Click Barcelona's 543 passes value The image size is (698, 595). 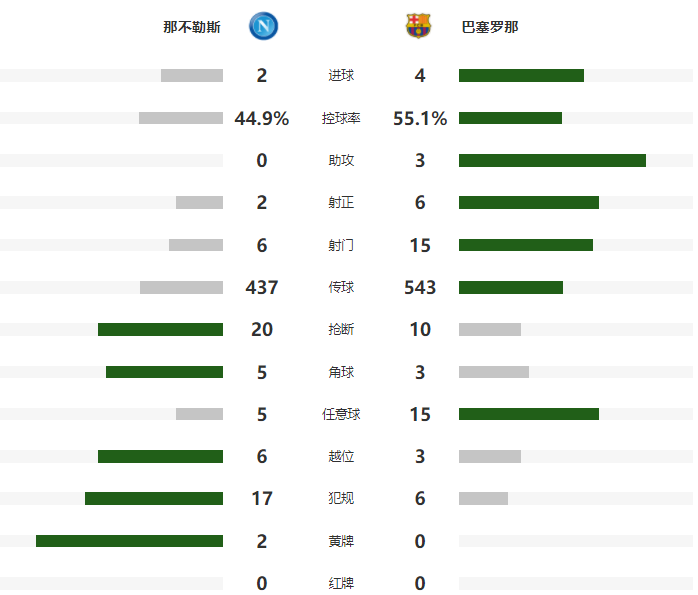(x=420, y=287)
